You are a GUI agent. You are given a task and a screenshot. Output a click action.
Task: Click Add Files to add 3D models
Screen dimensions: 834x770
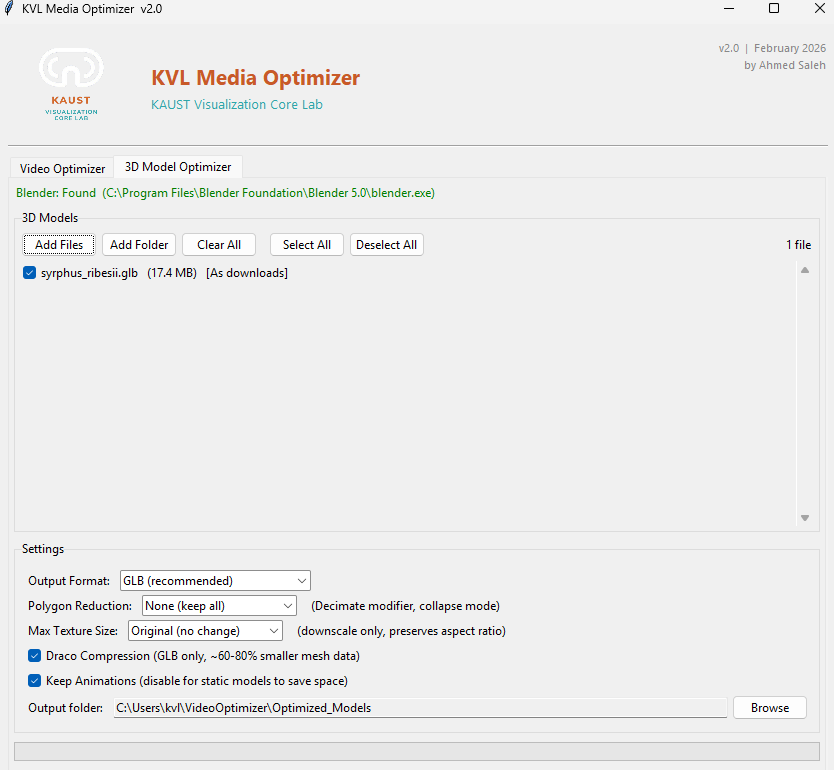pos(58,244)
